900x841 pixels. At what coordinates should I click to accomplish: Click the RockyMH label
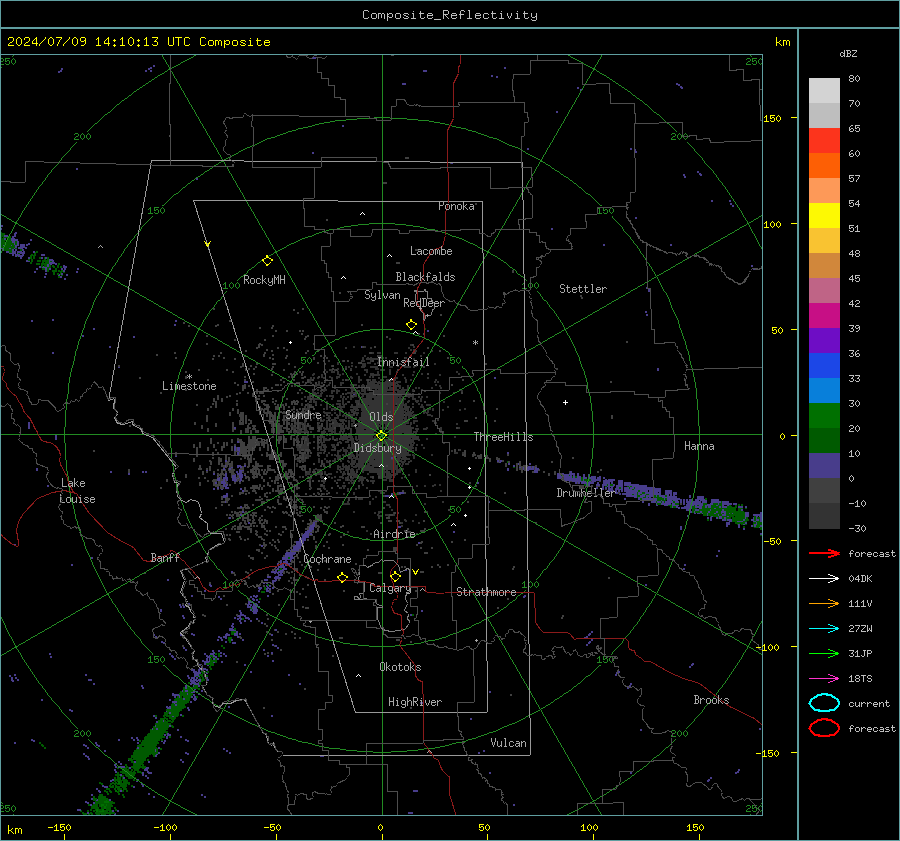pyautogui.click(x=264, y=280)
